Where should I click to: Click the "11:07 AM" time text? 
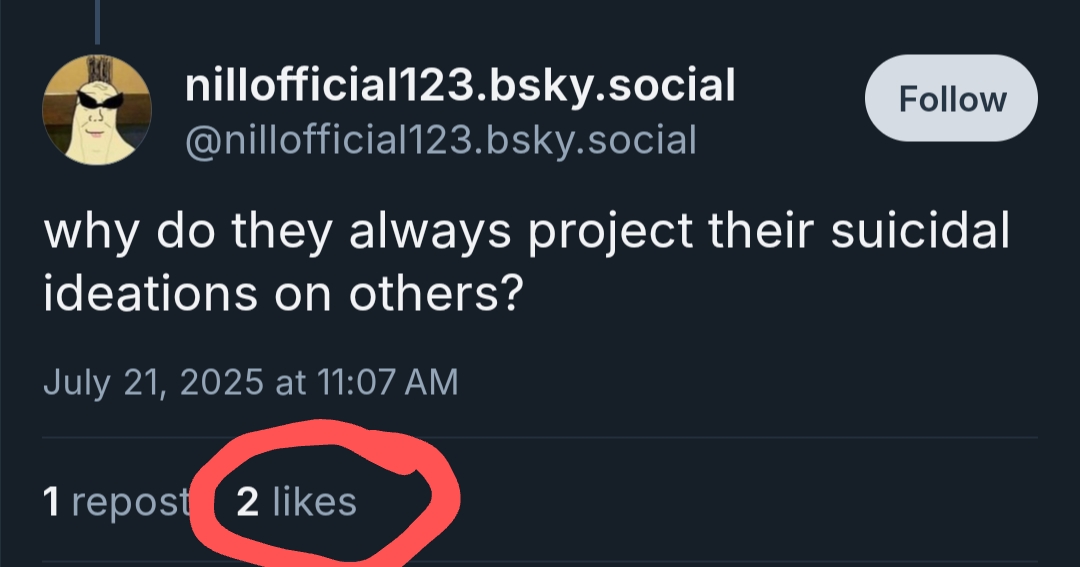tap(387, 382)
